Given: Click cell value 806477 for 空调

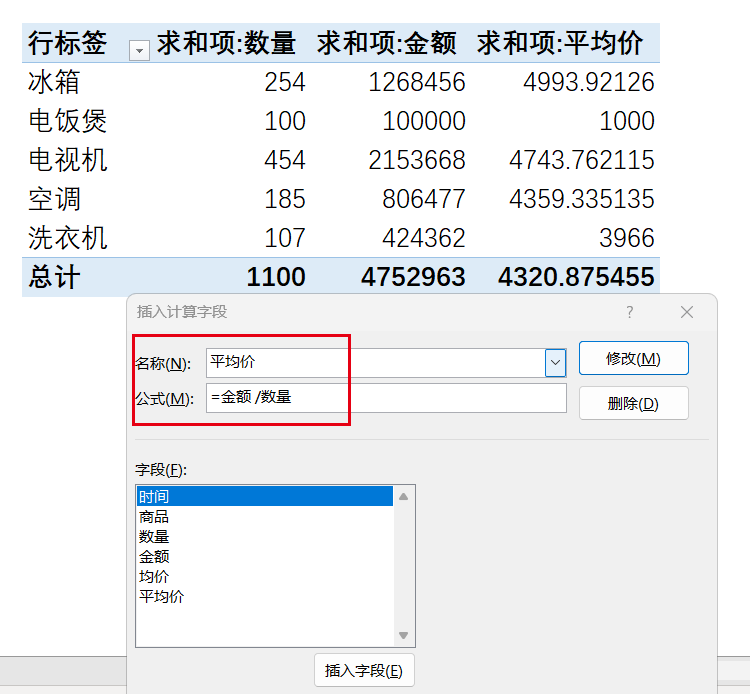Looking at the screenshot, I should (424, 199).
